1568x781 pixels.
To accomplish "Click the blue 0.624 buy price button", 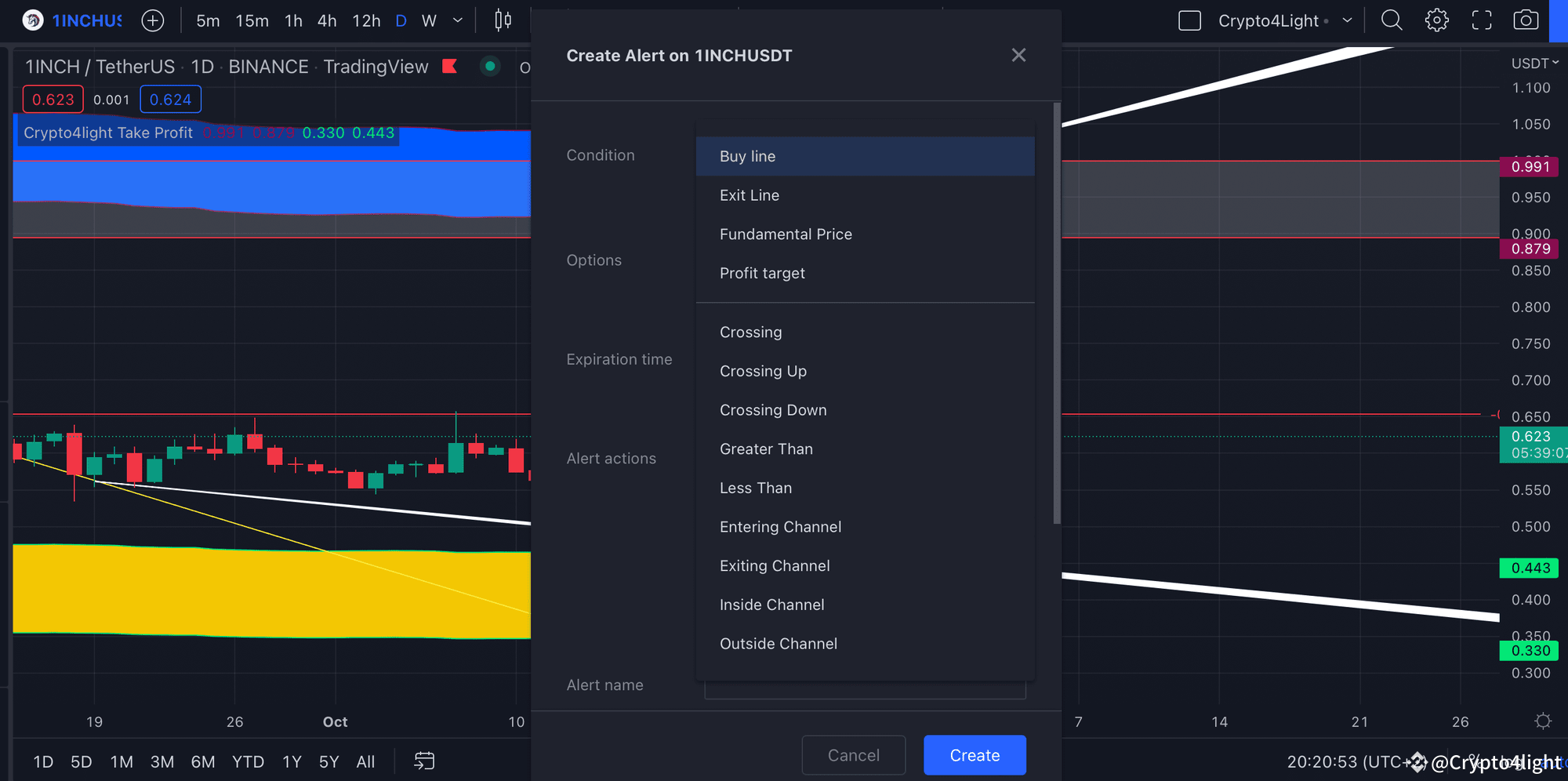I will click(x=170, y=100).
